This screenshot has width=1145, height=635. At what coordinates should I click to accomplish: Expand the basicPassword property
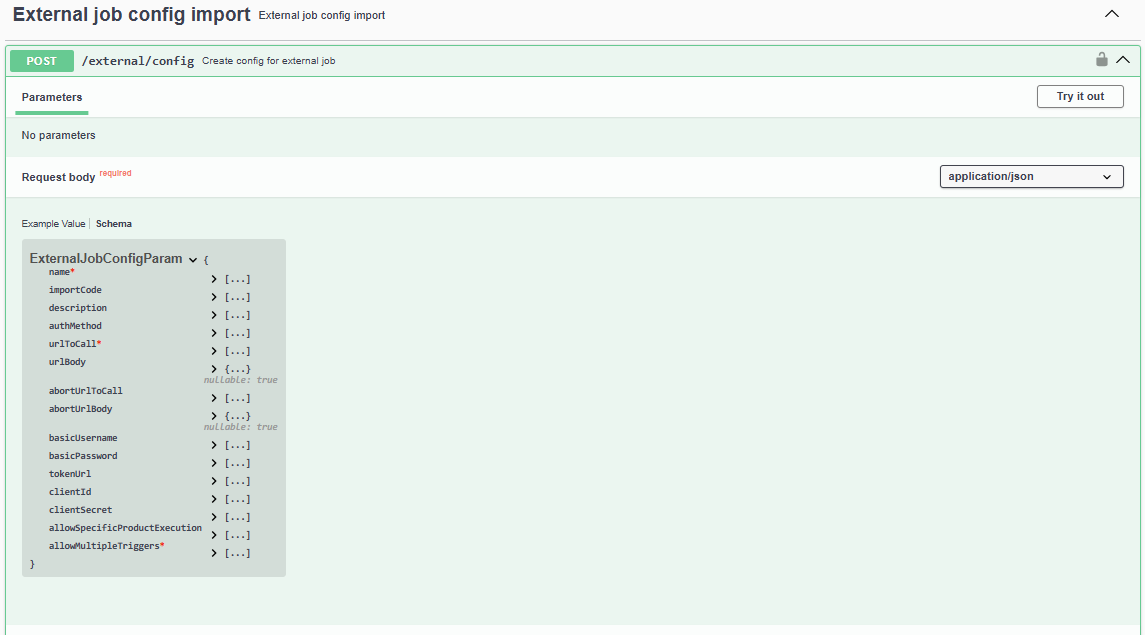(214, 463)
